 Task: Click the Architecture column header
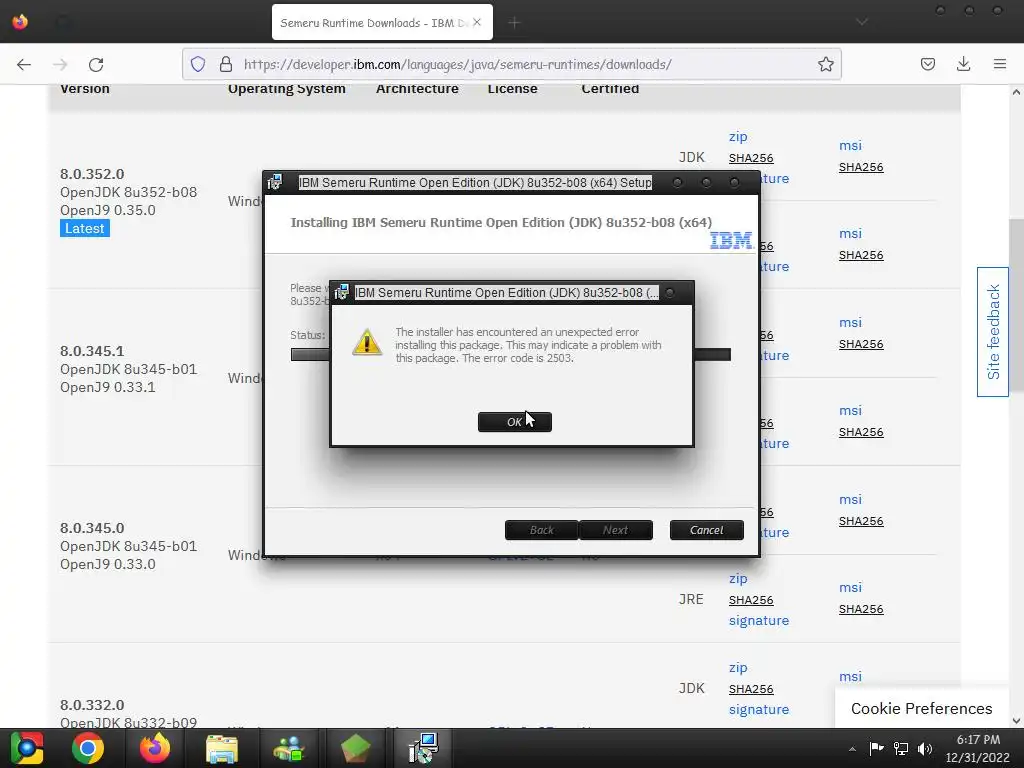417,89
